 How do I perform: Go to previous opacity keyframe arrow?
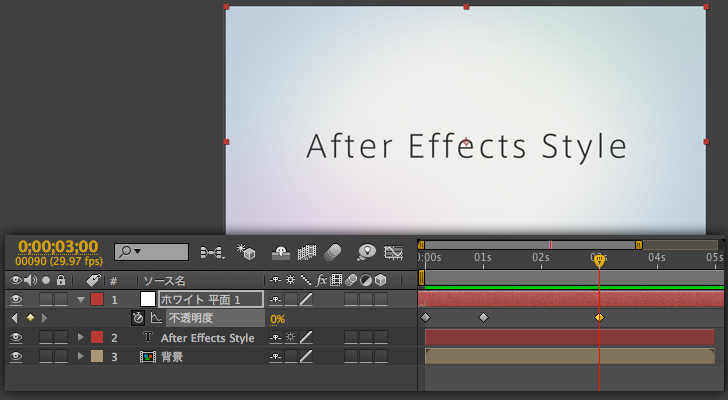click(x=14, y=318)
